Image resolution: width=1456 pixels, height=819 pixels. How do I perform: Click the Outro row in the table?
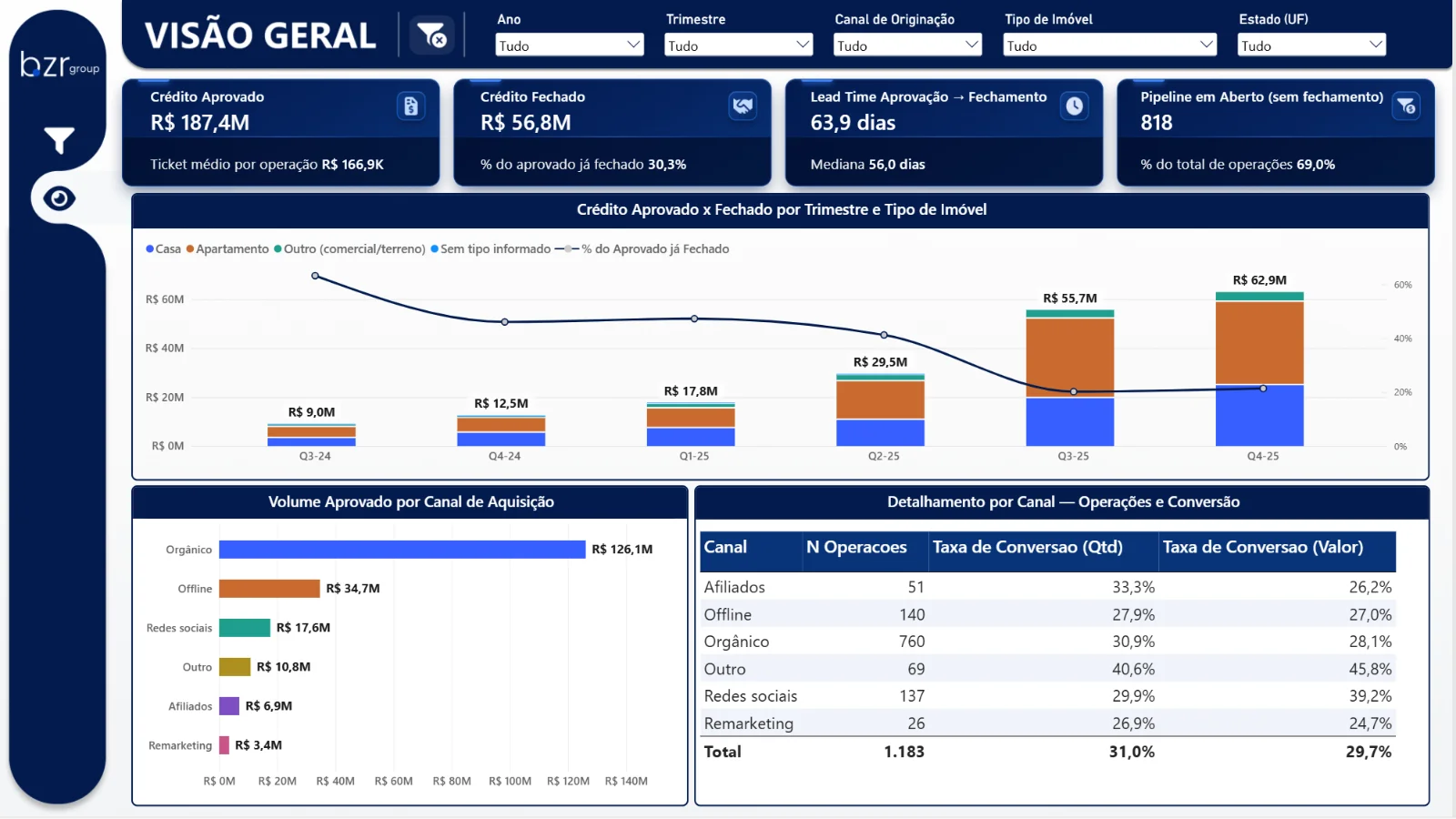(1046, 669)
